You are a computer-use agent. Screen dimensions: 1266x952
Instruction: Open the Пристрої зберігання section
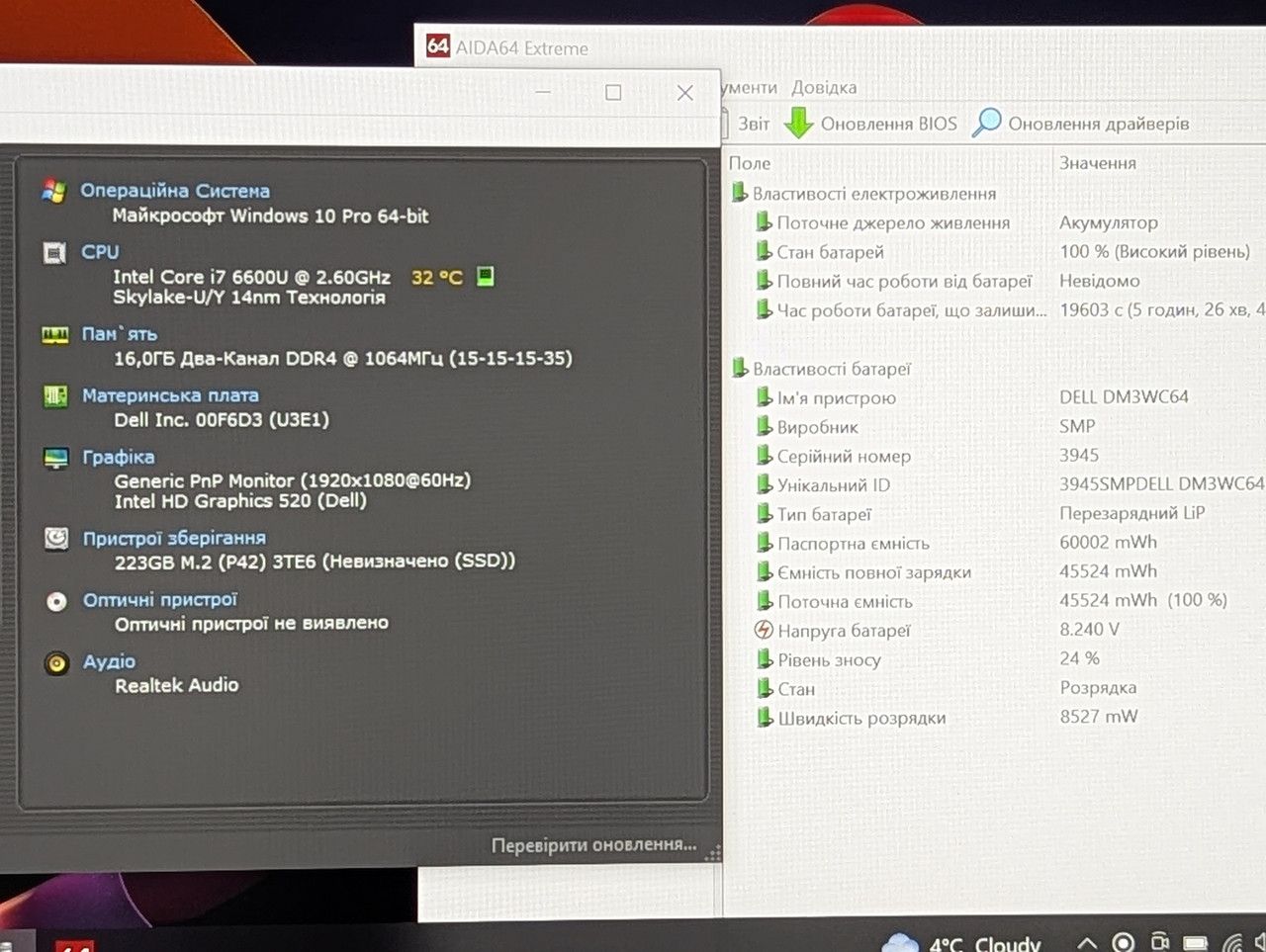(174, 539)
